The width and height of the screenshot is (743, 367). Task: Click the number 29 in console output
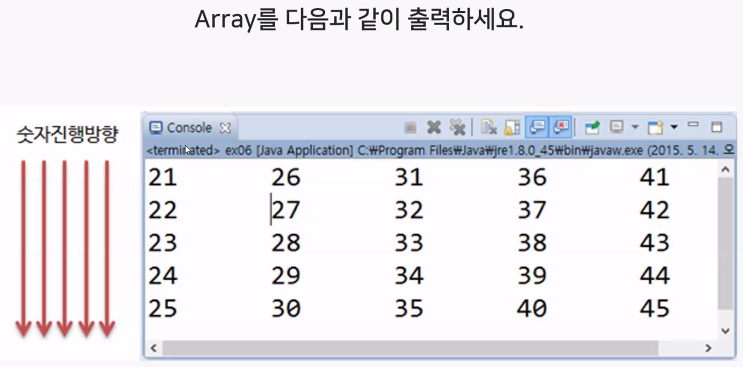coord(286,275)
